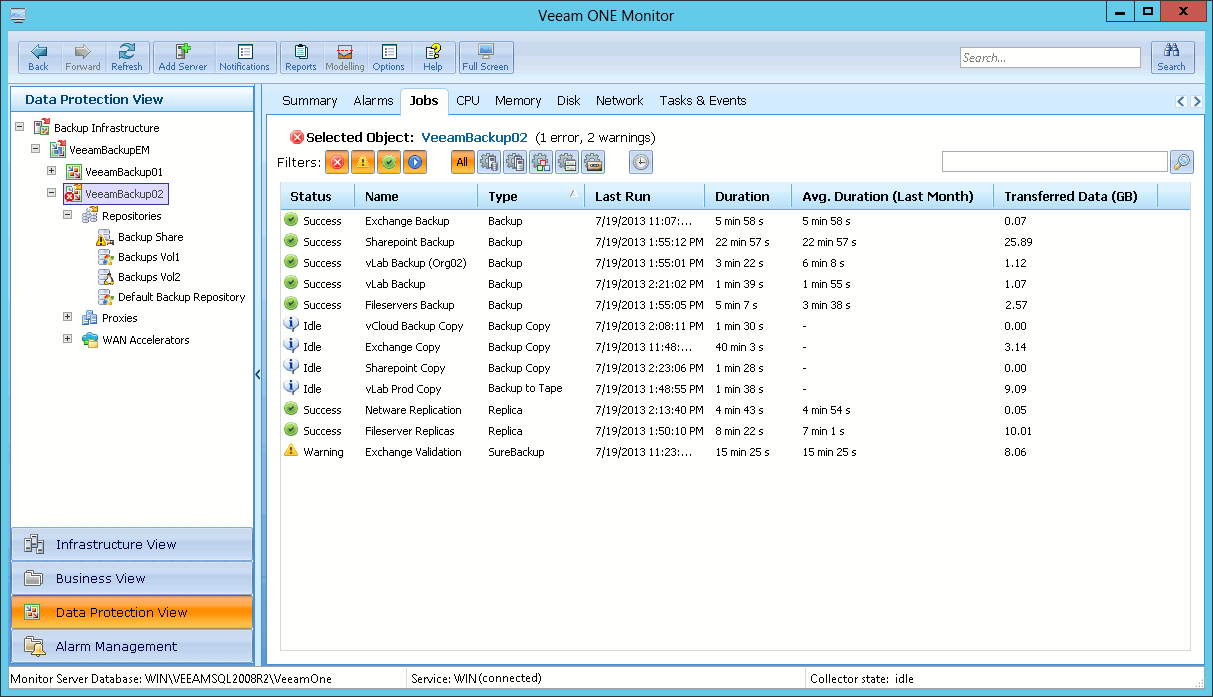Image resolution: width=1213 pixels, height=697 pixels.
Task: Collapse the Repositories tree node
Action: point(68,215)
